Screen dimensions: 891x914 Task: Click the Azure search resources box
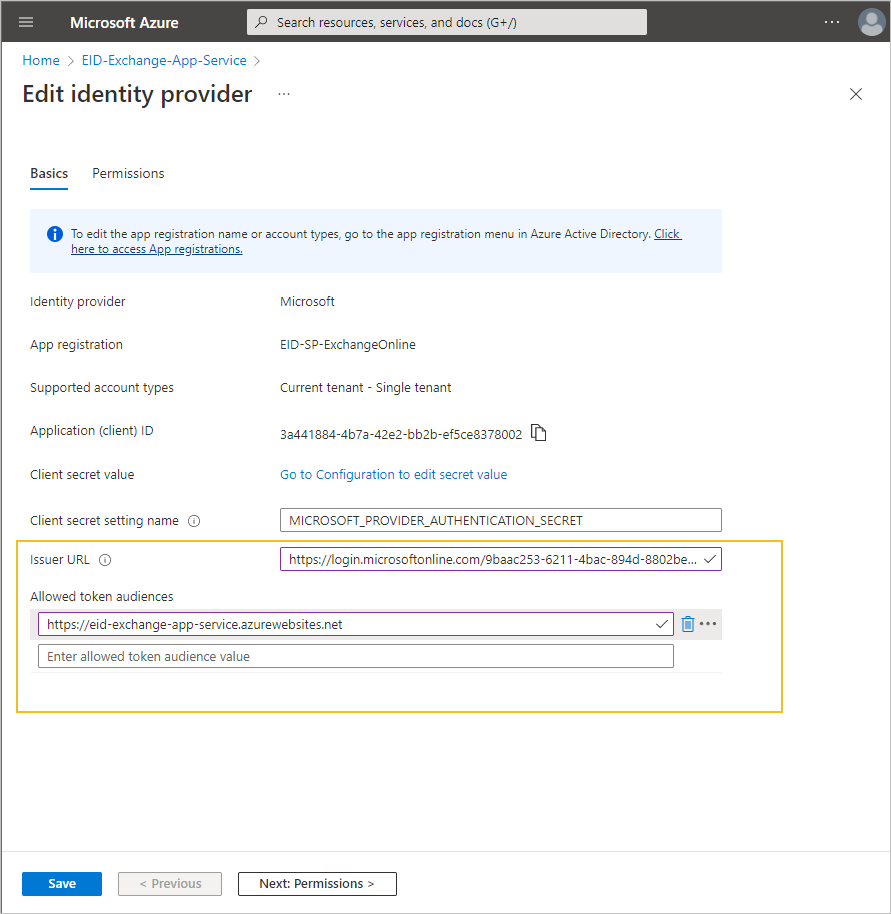446,22
